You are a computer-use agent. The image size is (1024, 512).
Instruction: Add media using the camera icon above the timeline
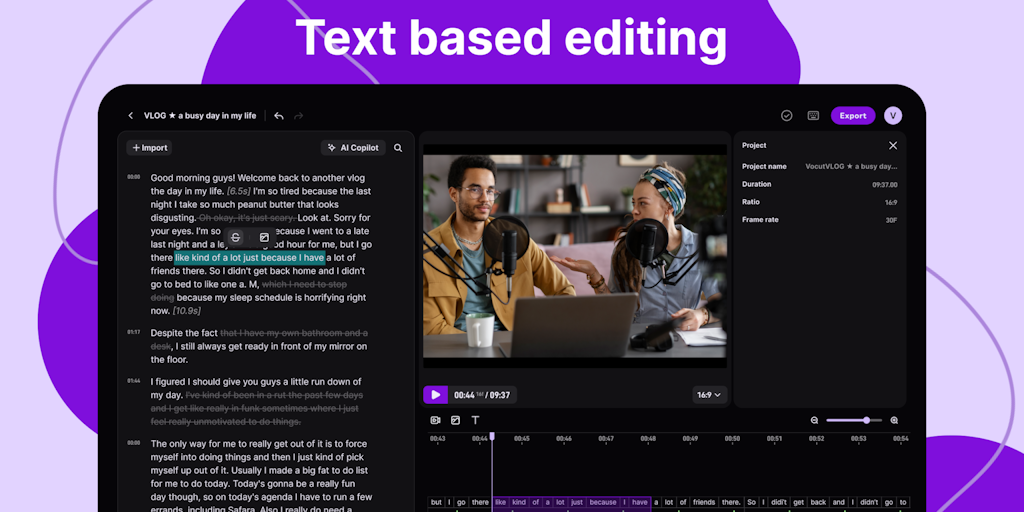pos(435,421)
